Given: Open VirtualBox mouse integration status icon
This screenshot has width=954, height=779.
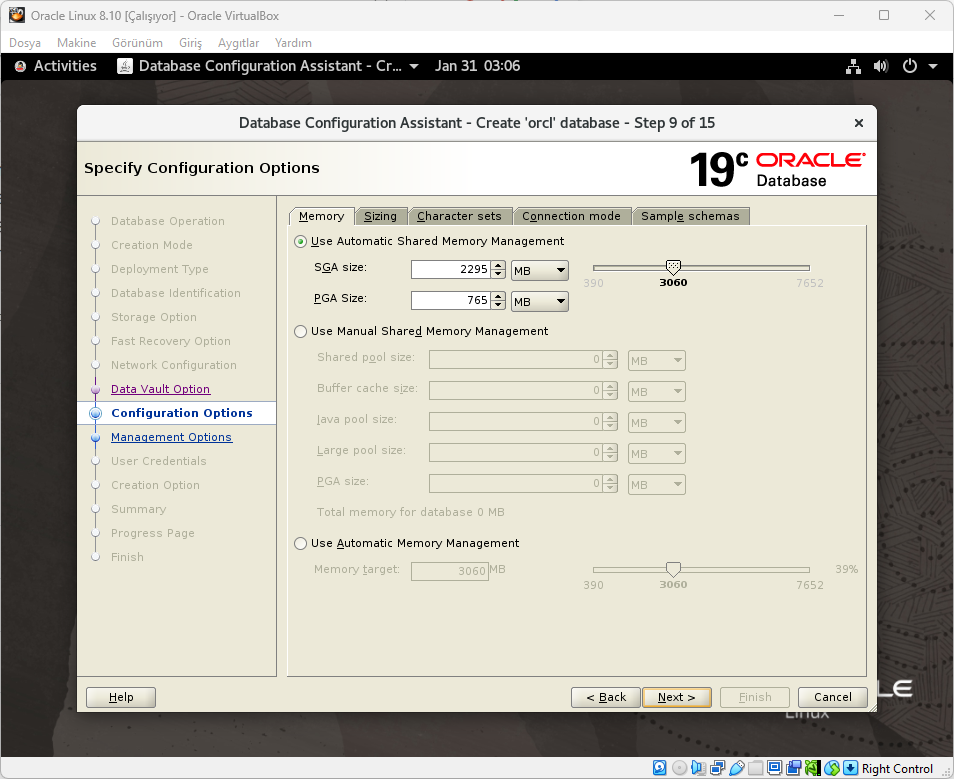Looking at the screenshot, I should click(832, 767).
